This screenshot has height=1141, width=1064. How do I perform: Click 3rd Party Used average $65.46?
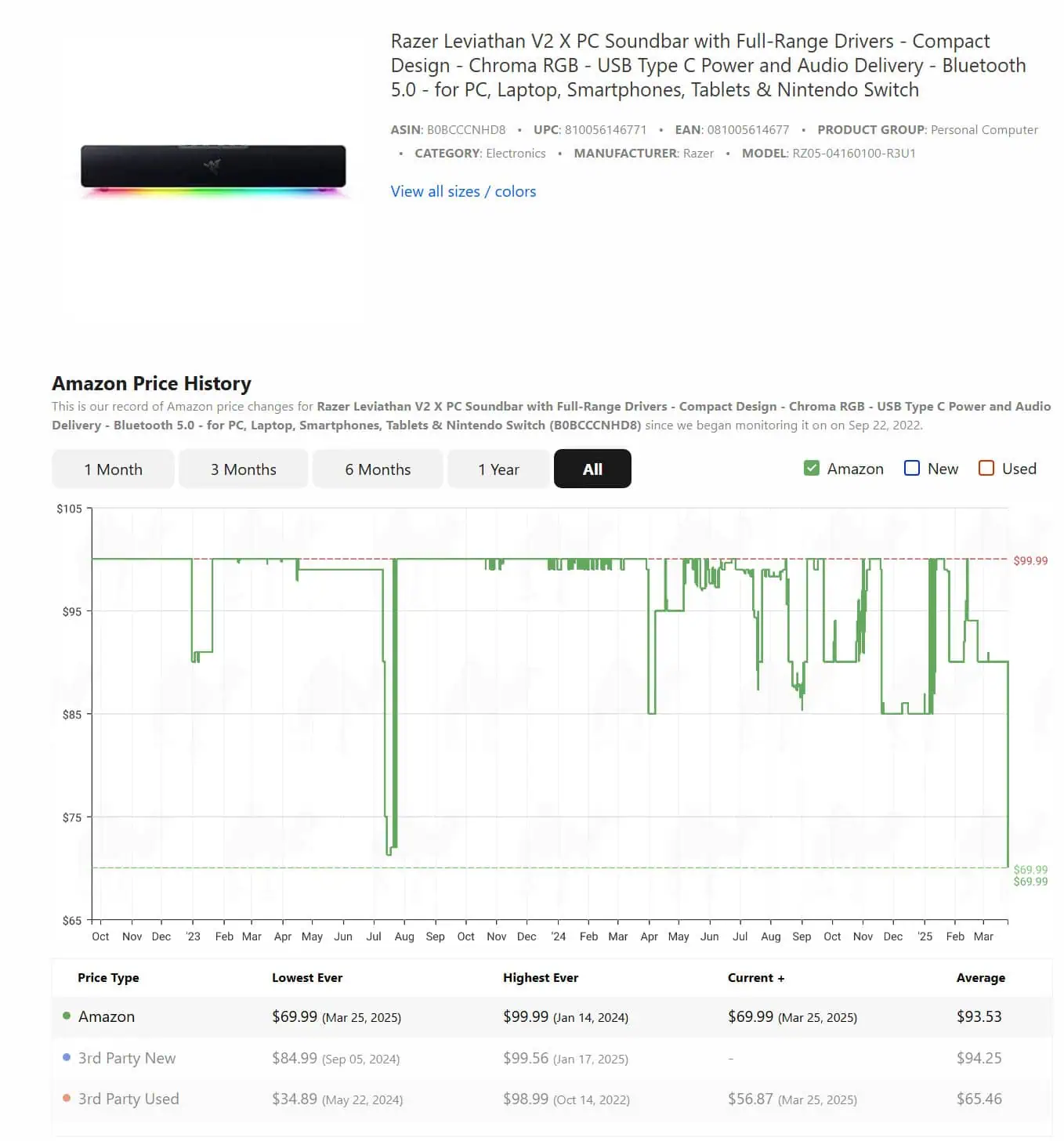coord(979,1099)
